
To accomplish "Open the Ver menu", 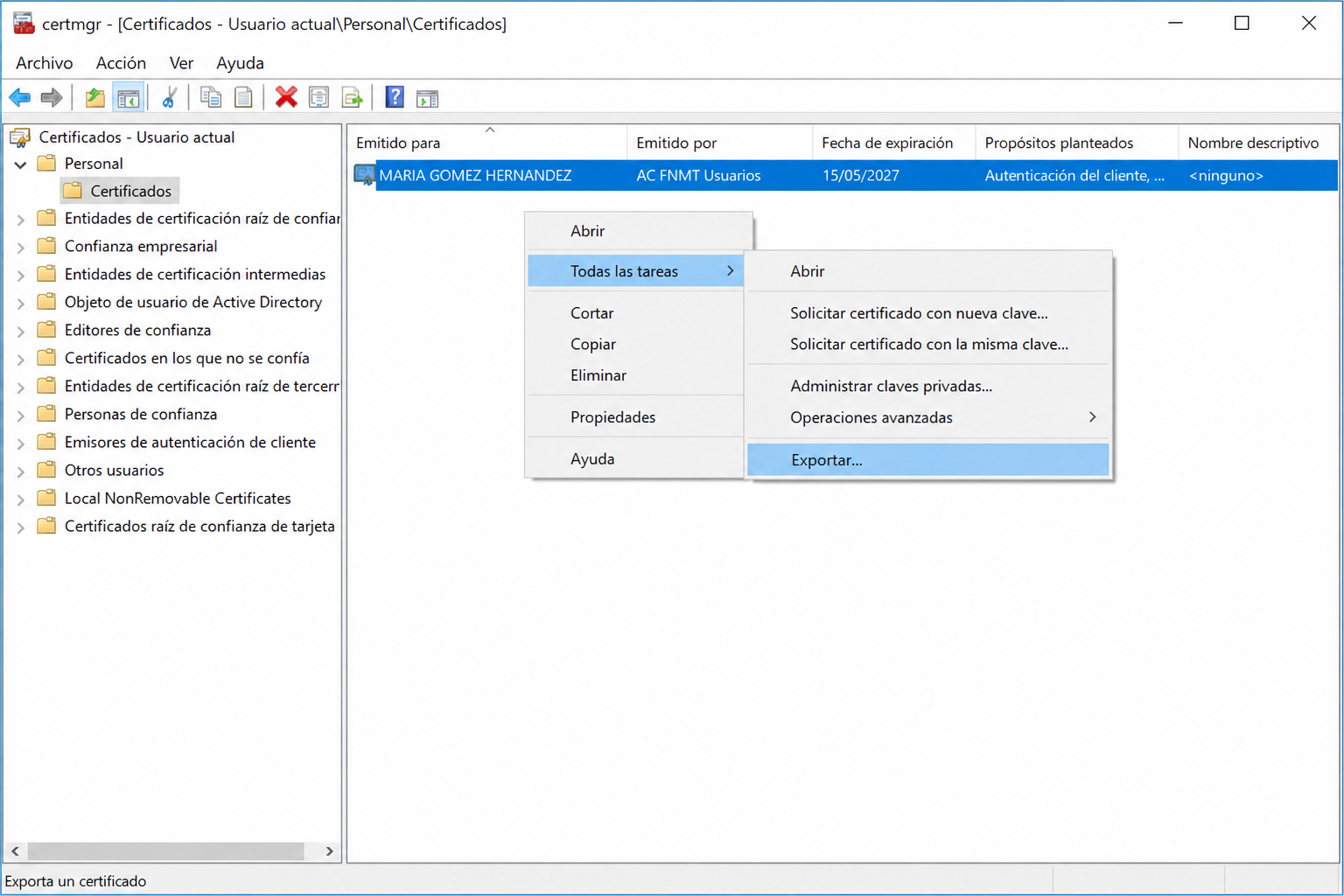I will pos(181,63).
